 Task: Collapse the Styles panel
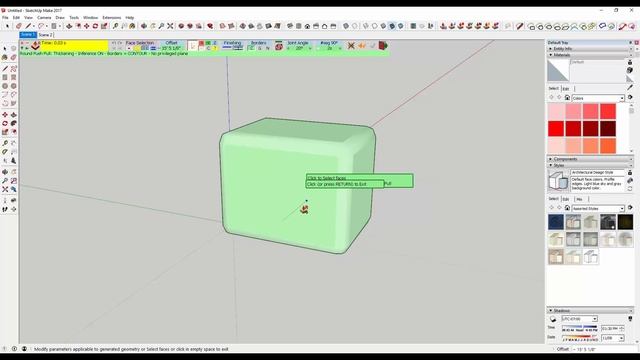[x=590, y=165]
